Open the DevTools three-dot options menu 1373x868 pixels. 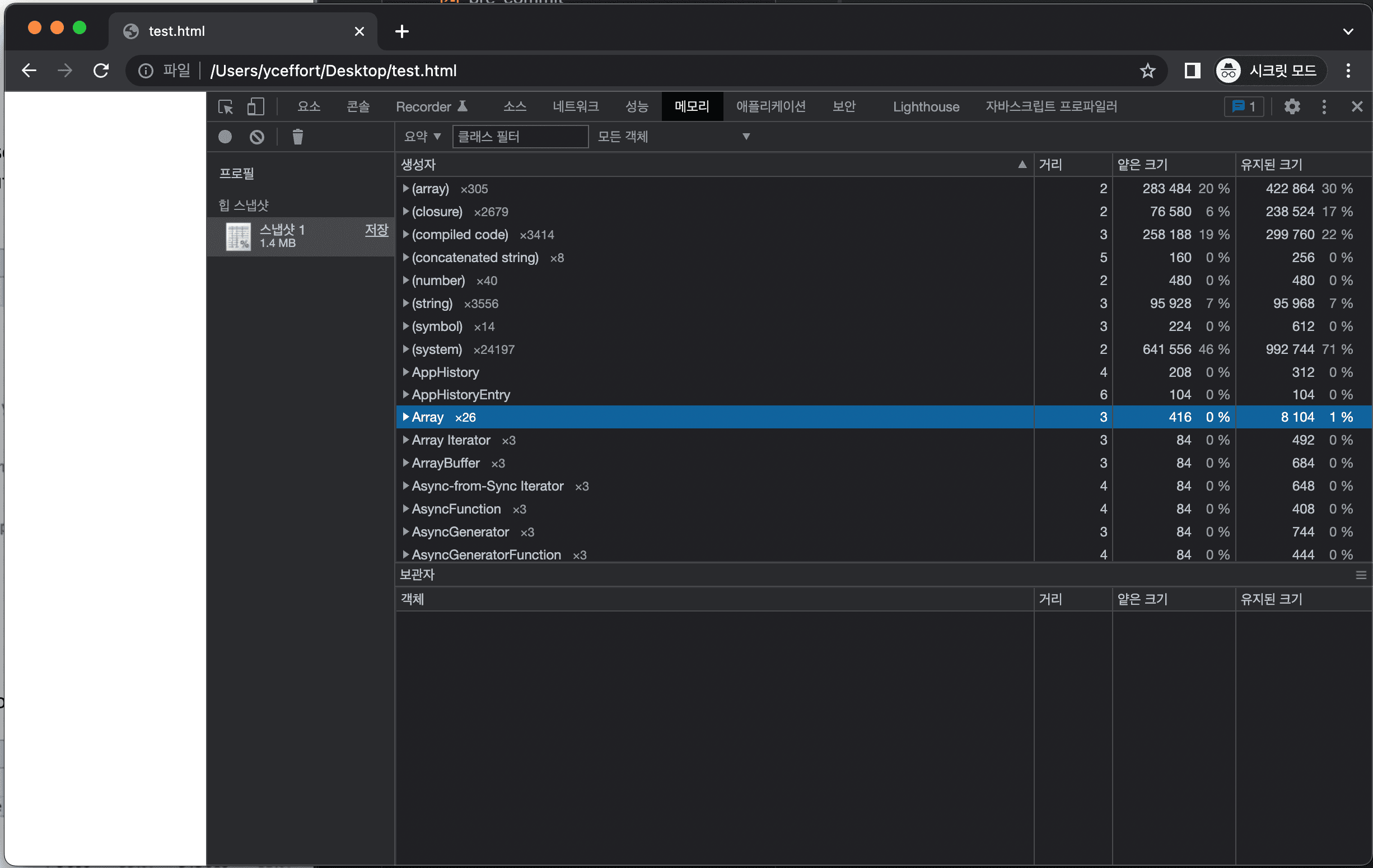click(x=1324, y=106)
